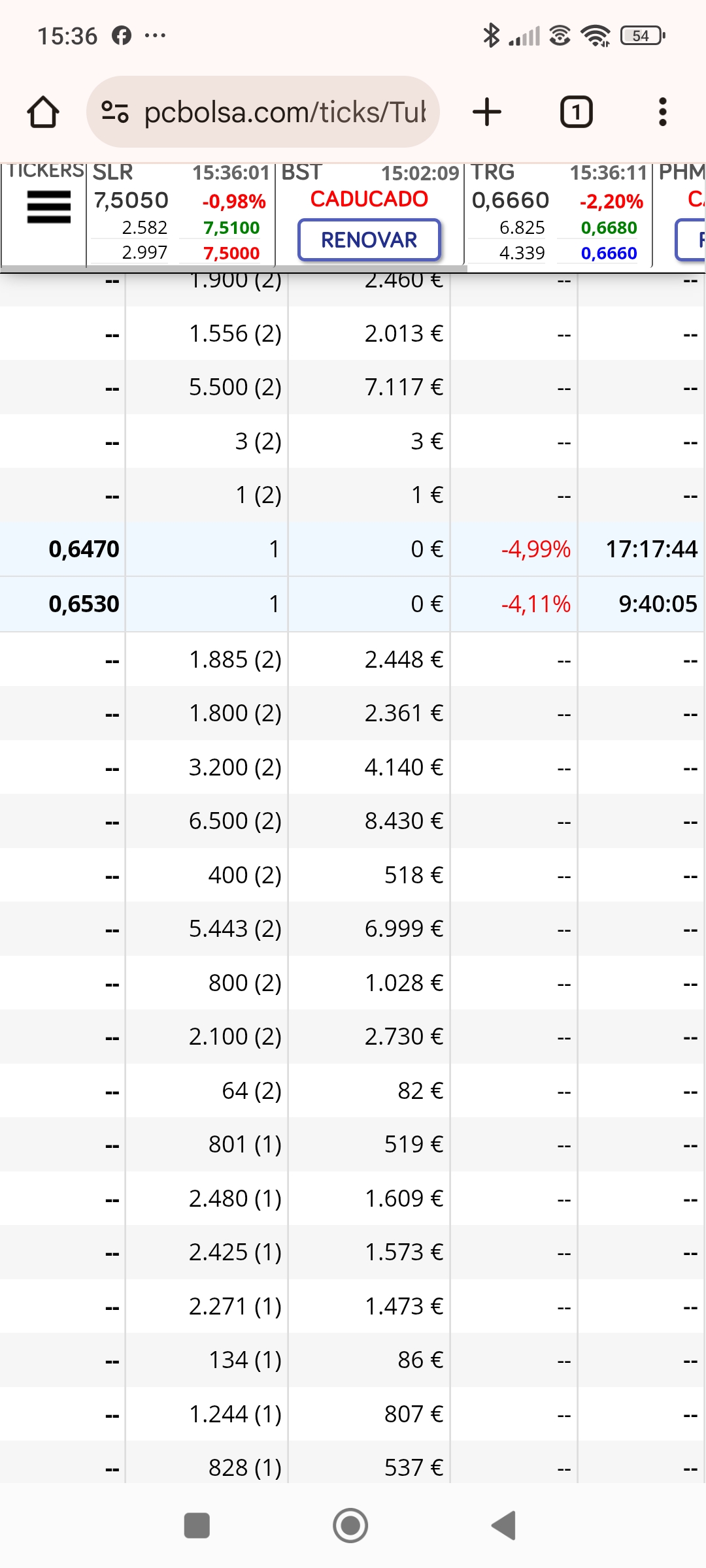Tap the CADUCADO label under BST
The height and width of the screenshot is (1568, 706).
[369, 199]
